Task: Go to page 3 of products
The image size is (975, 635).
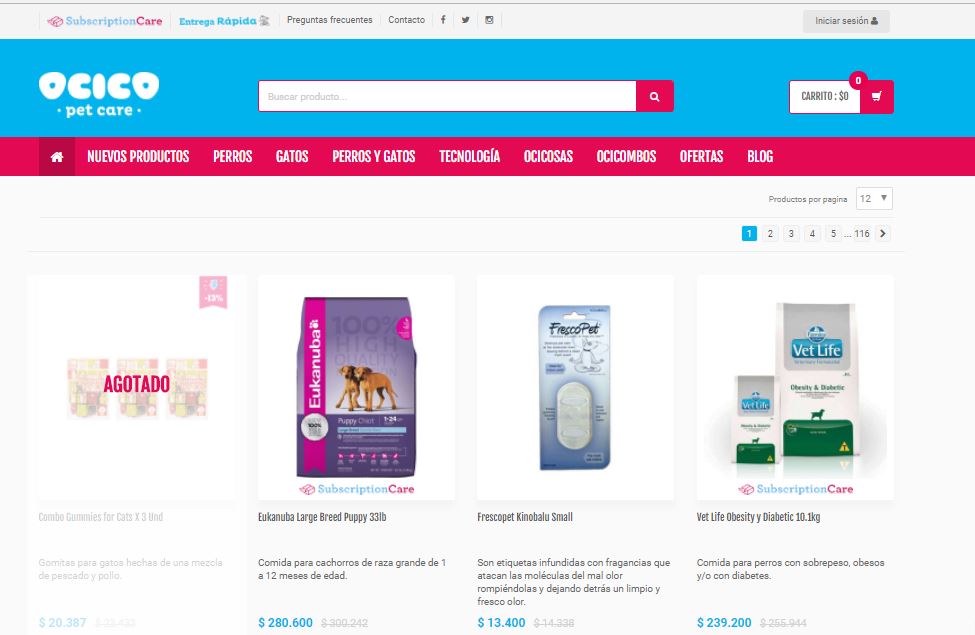Action: point(791,234)
